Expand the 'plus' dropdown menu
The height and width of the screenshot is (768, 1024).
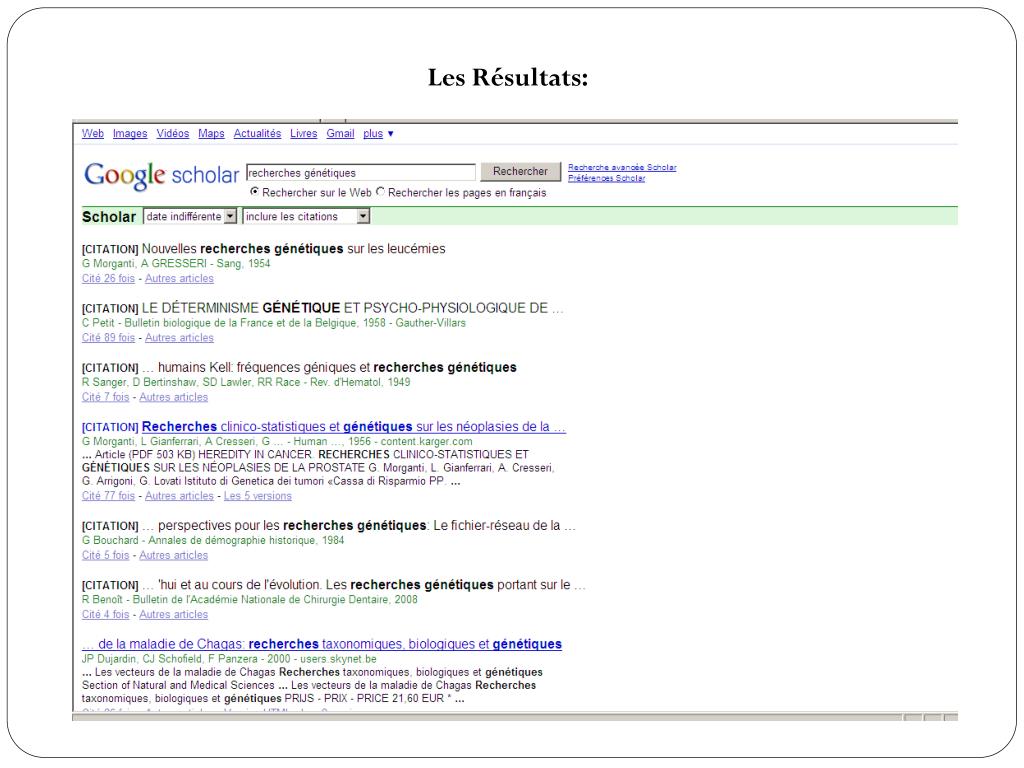(x=378, y=133)
